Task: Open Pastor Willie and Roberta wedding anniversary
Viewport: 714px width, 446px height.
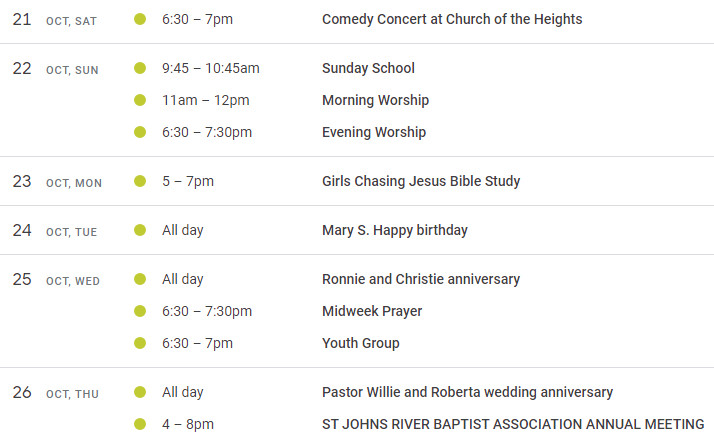Action: pos(467,392)
